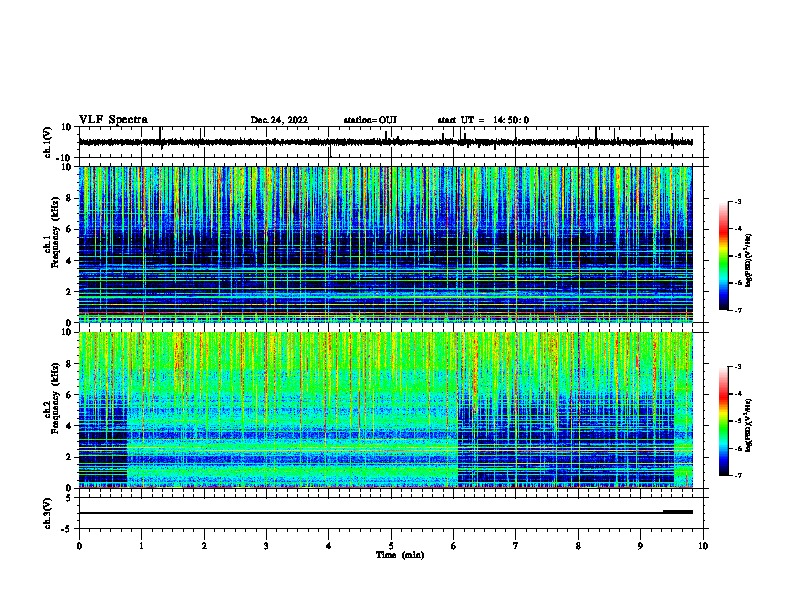Click the "ch.1(V)" waveform axis label

click(48, 142)
